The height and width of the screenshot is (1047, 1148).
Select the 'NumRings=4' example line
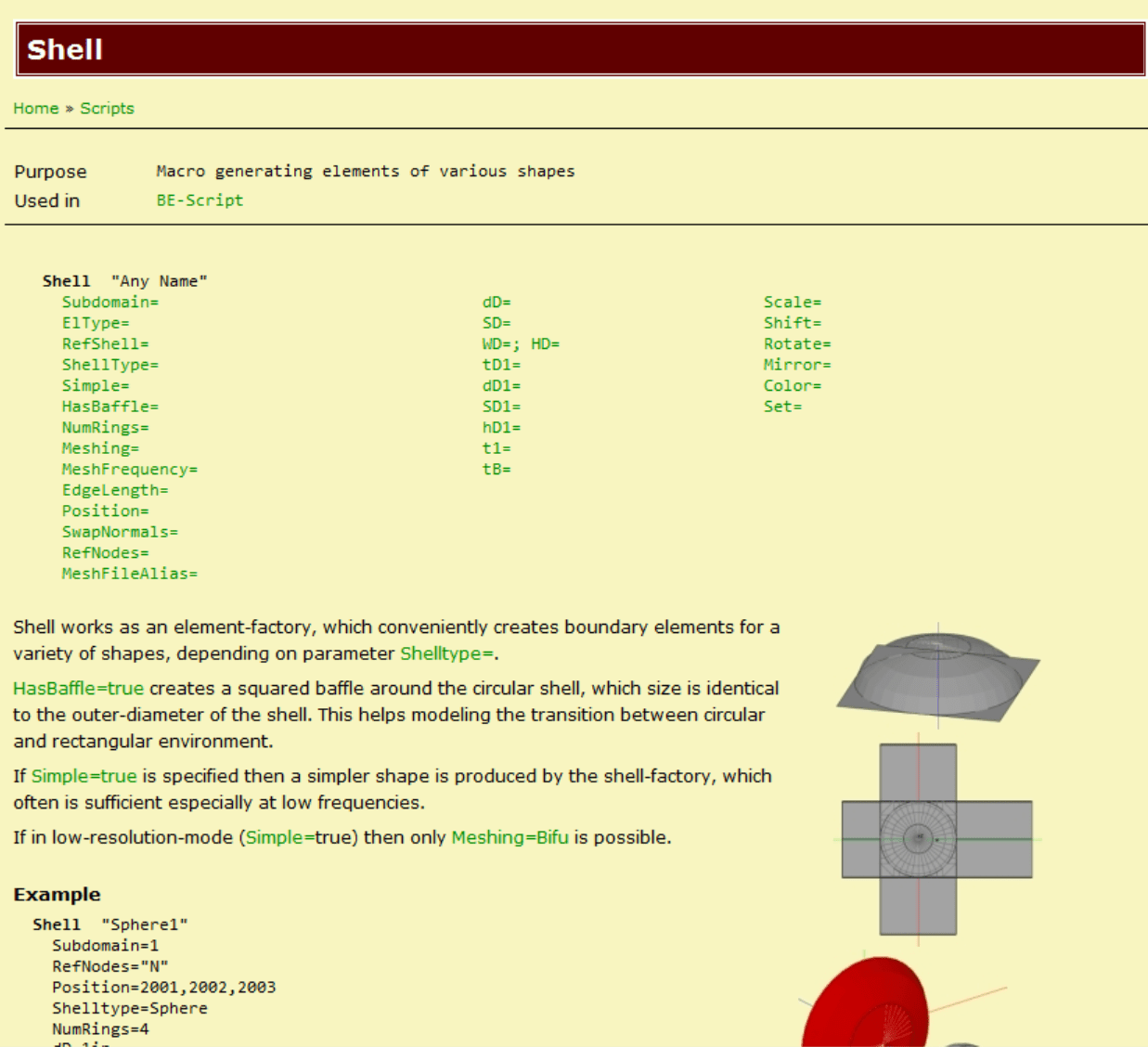(x=100, y=1029)
